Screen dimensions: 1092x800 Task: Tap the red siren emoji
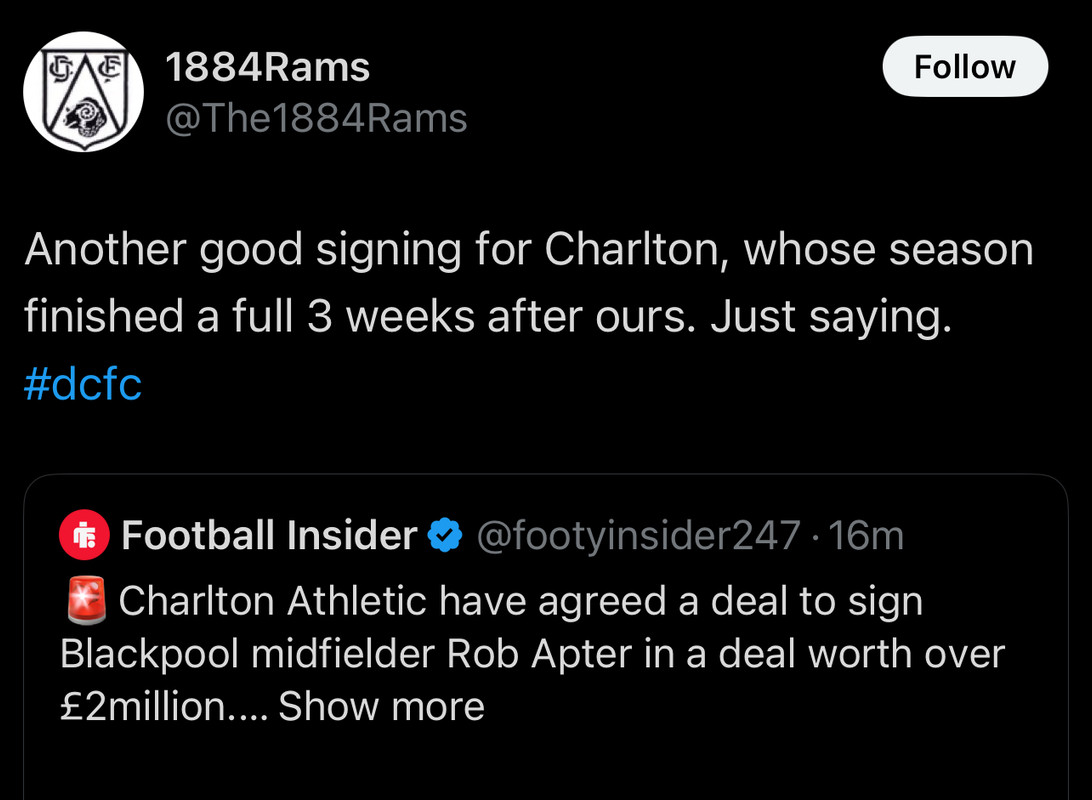pyautogui.click(x=86, y=599)
